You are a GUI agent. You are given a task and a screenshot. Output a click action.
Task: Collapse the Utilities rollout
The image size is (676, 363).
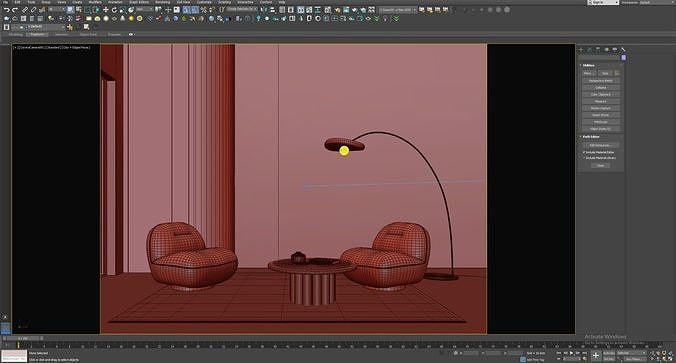(588, 65)
